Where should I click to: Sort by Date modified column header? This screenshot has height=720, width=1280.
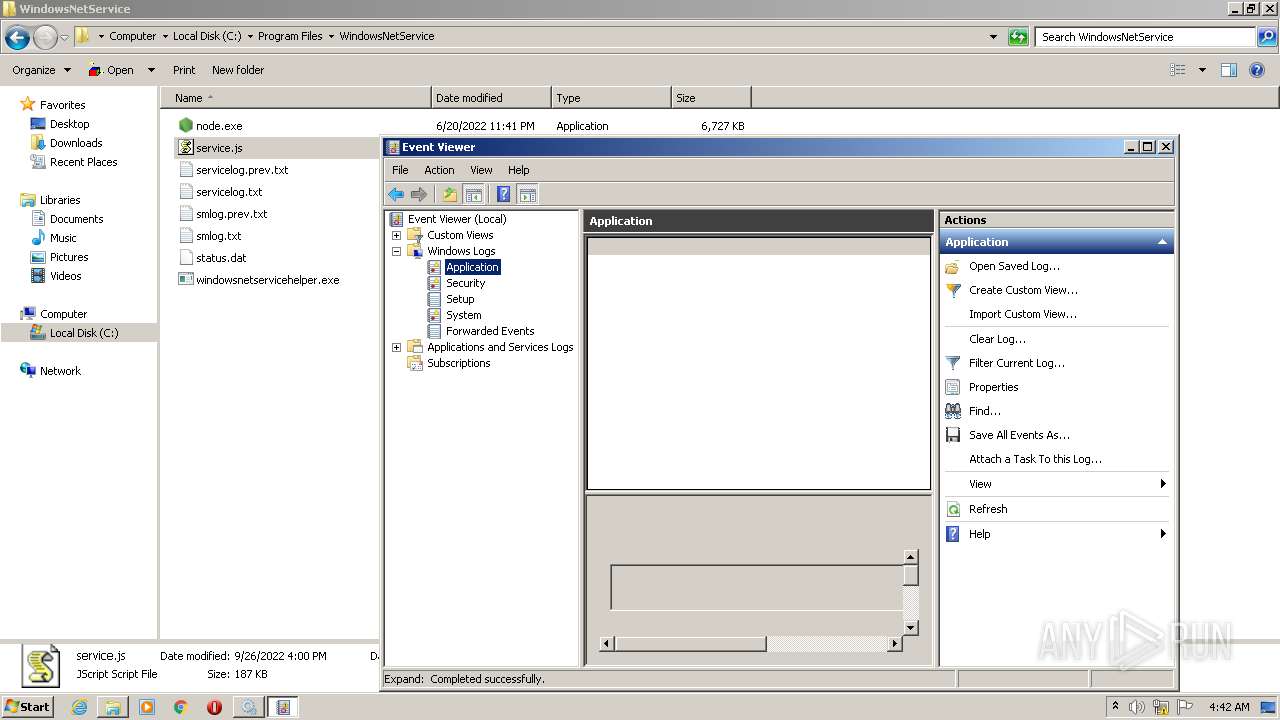(491, 98)
